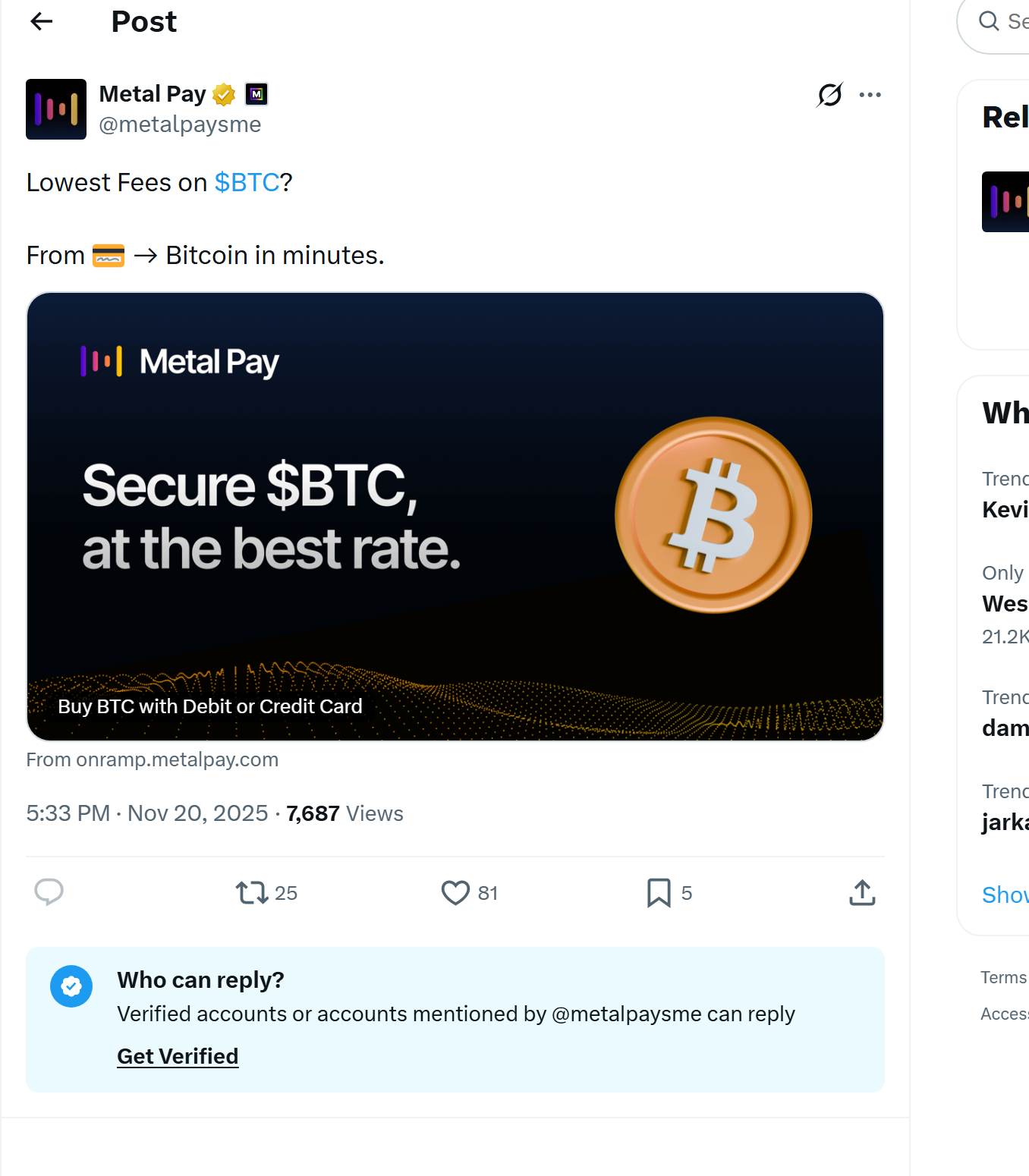Image resolution: width=1029 pixels, height=1176 pixels.
Task: Bookmark this post
Action: point(659,893)
